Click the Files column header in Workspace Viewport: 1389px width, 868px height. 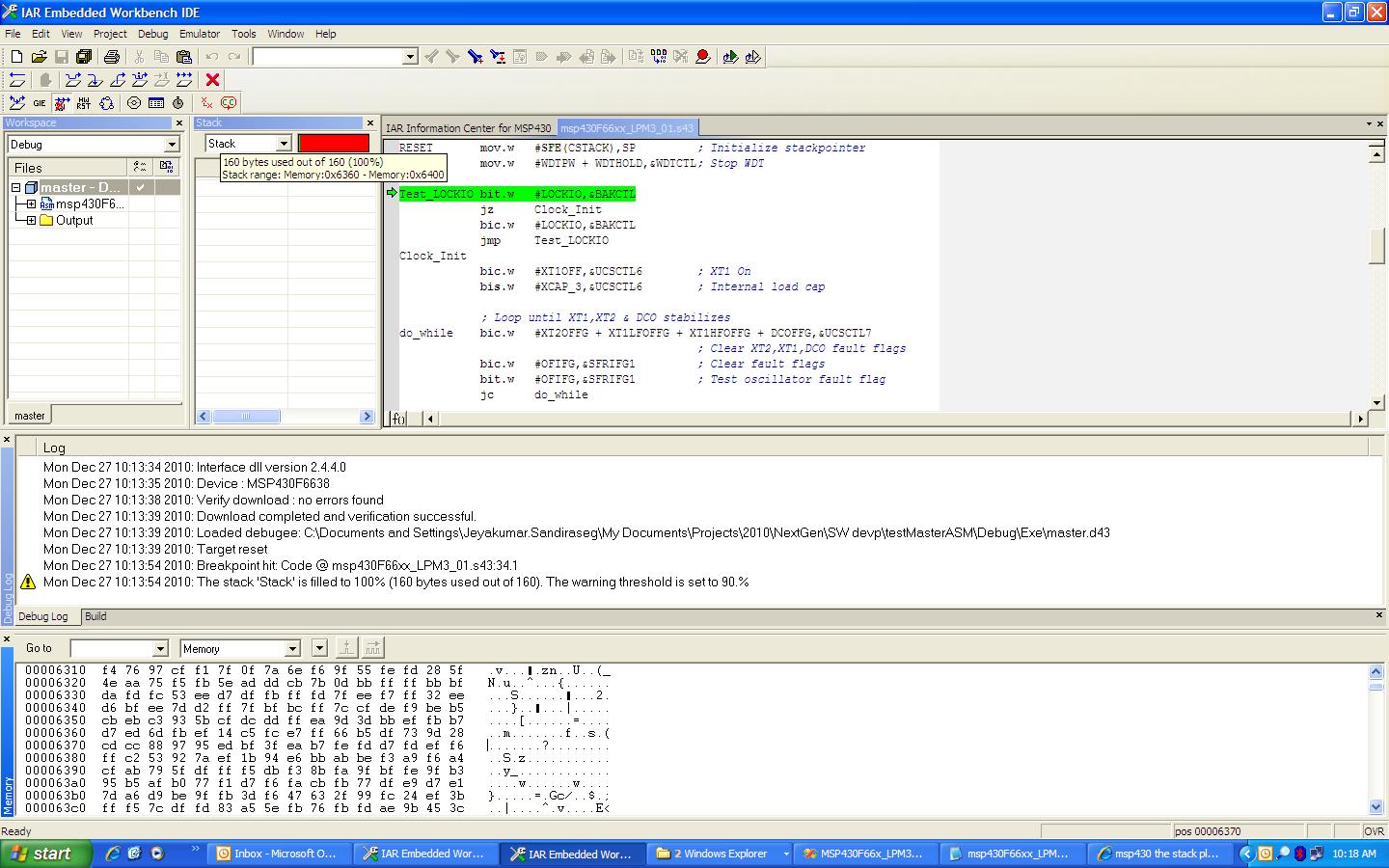(68, 168)
